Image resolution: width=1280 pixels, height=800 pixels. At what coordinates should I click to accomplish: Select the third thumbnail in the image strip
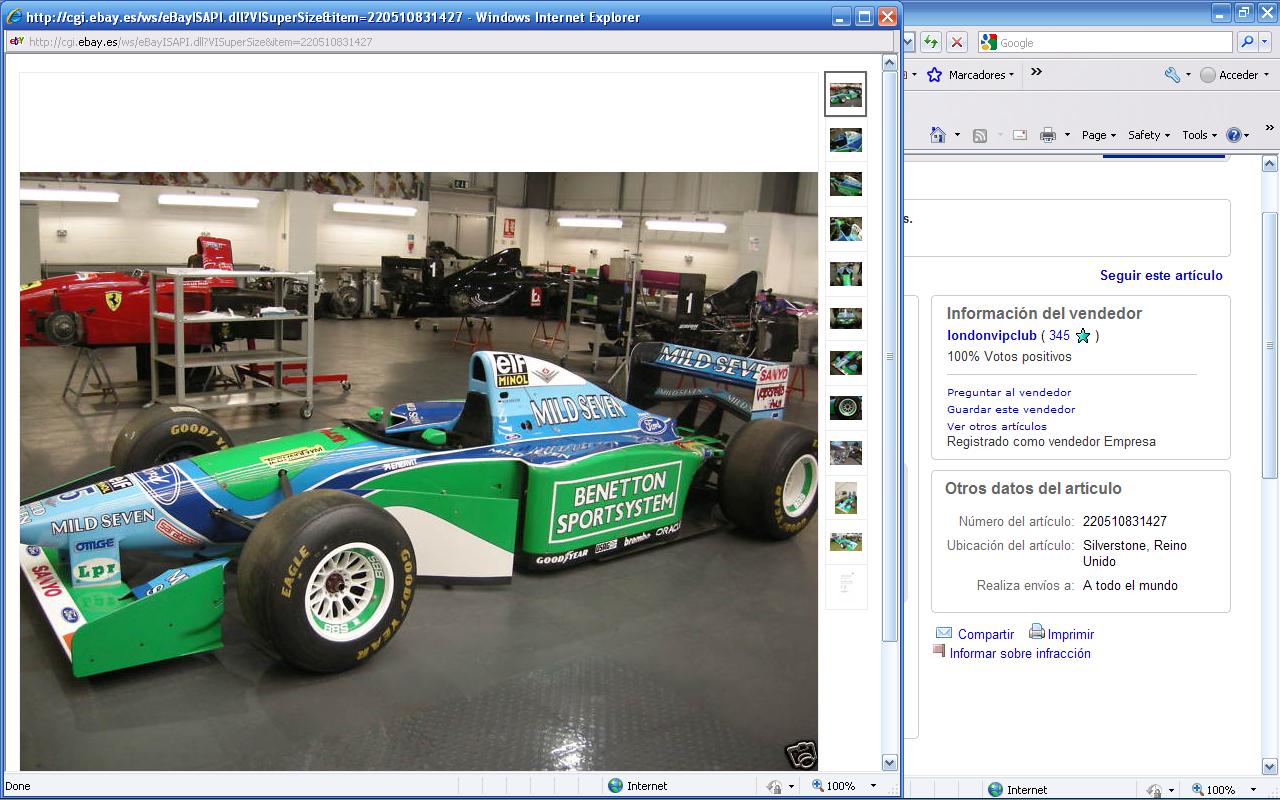click(845, 184)
